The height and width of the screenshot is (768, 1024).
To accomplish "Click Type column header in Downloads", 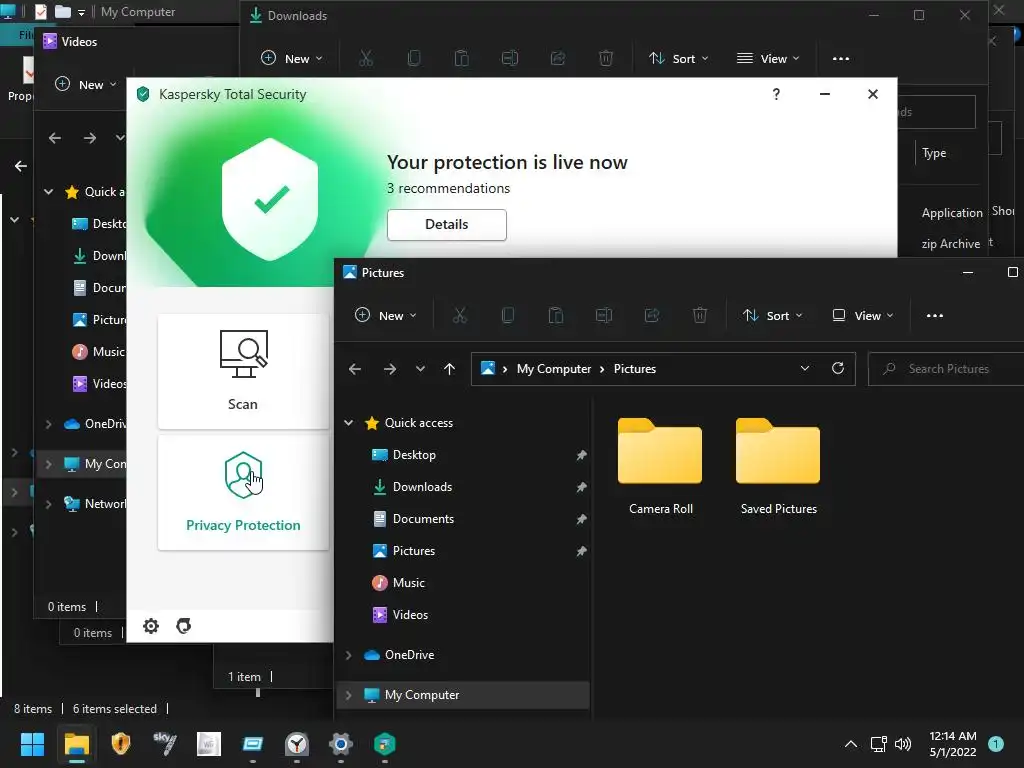I will (934, 153).
